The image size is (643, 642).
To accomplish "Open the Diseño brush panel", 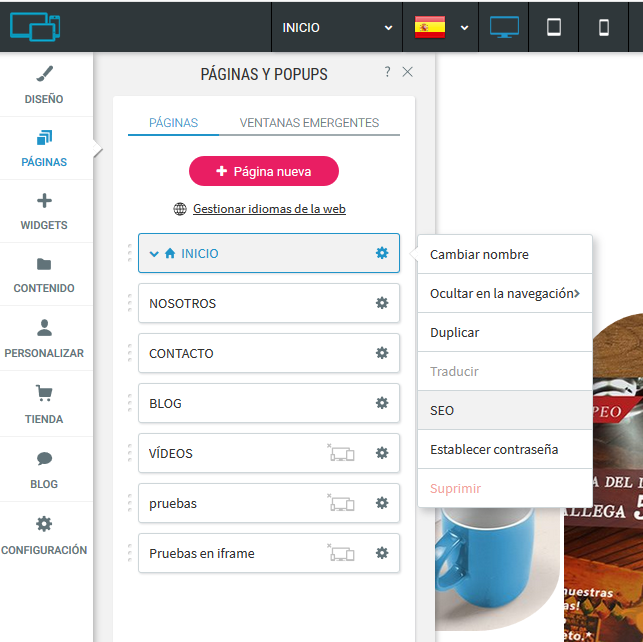I will [44, 85].
